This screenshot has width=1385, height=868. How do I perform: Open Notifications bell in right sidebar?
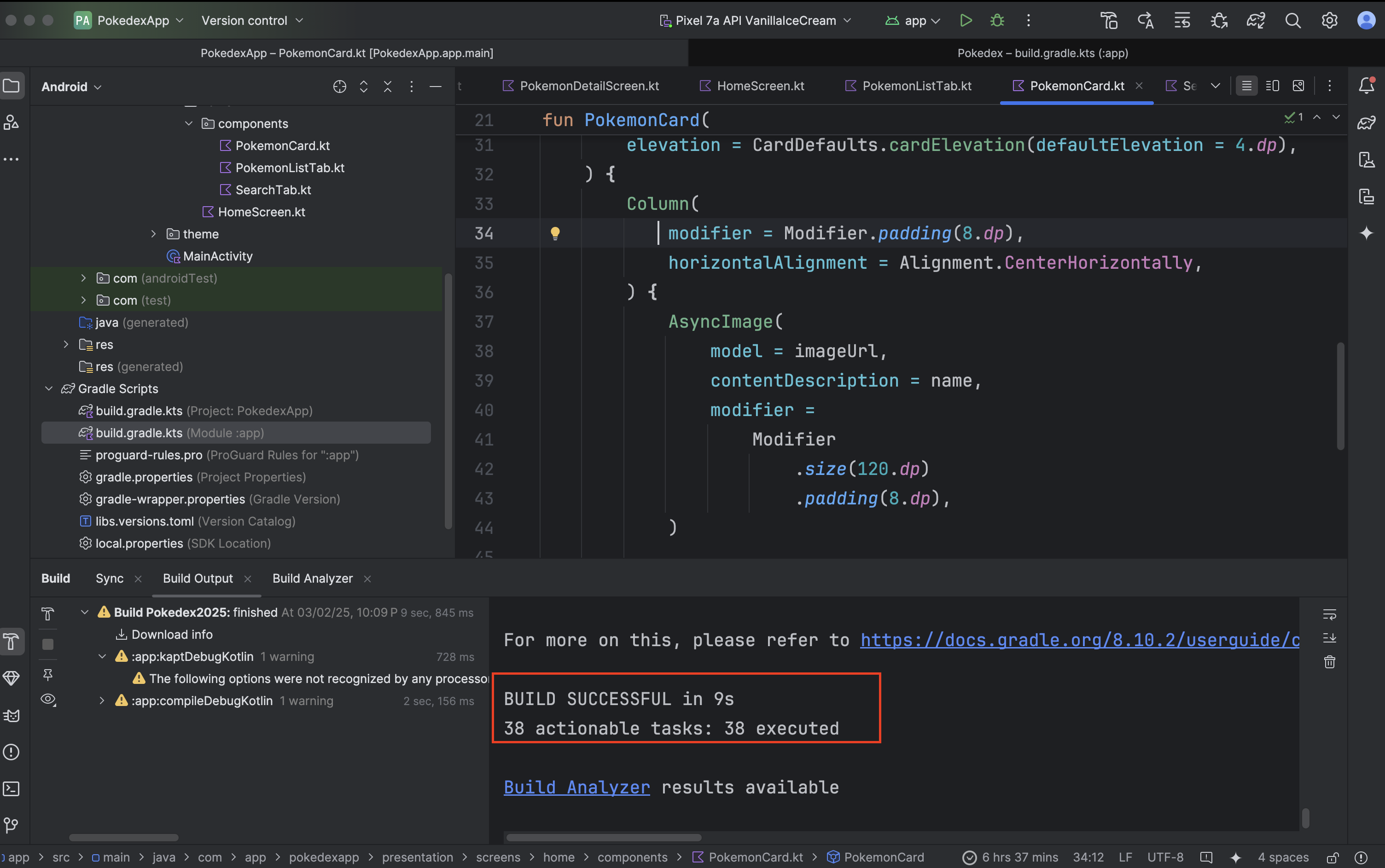pos(1366,86)
